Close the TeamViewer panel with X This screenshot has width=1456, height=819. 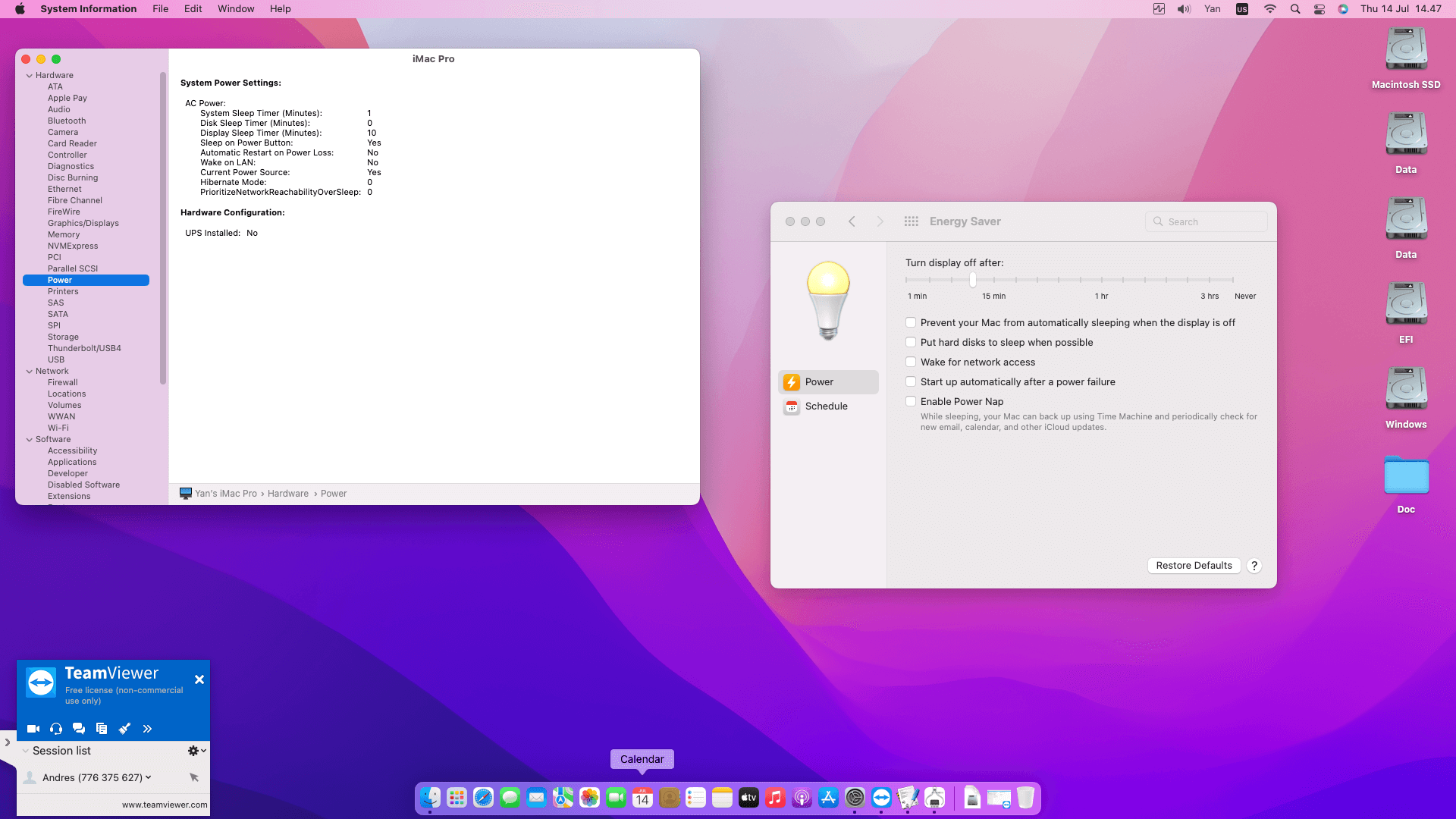click(199, 679)
